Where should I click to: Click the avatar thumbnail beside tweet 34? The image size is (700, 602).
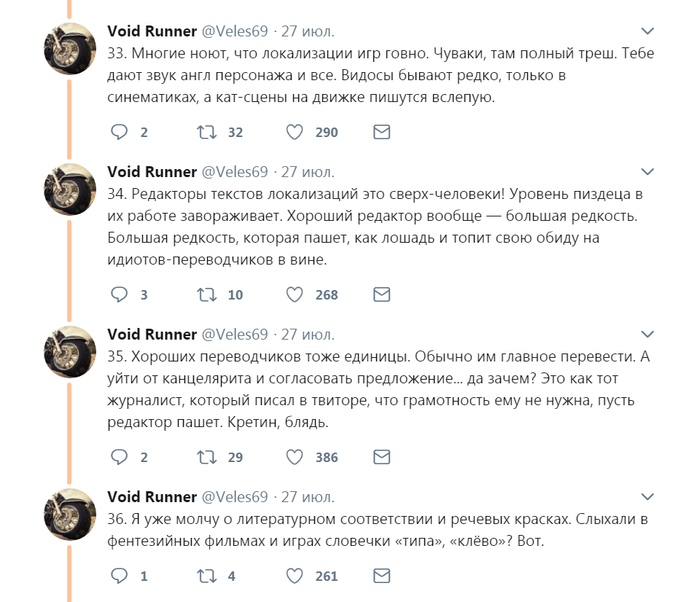coord(70,188)
